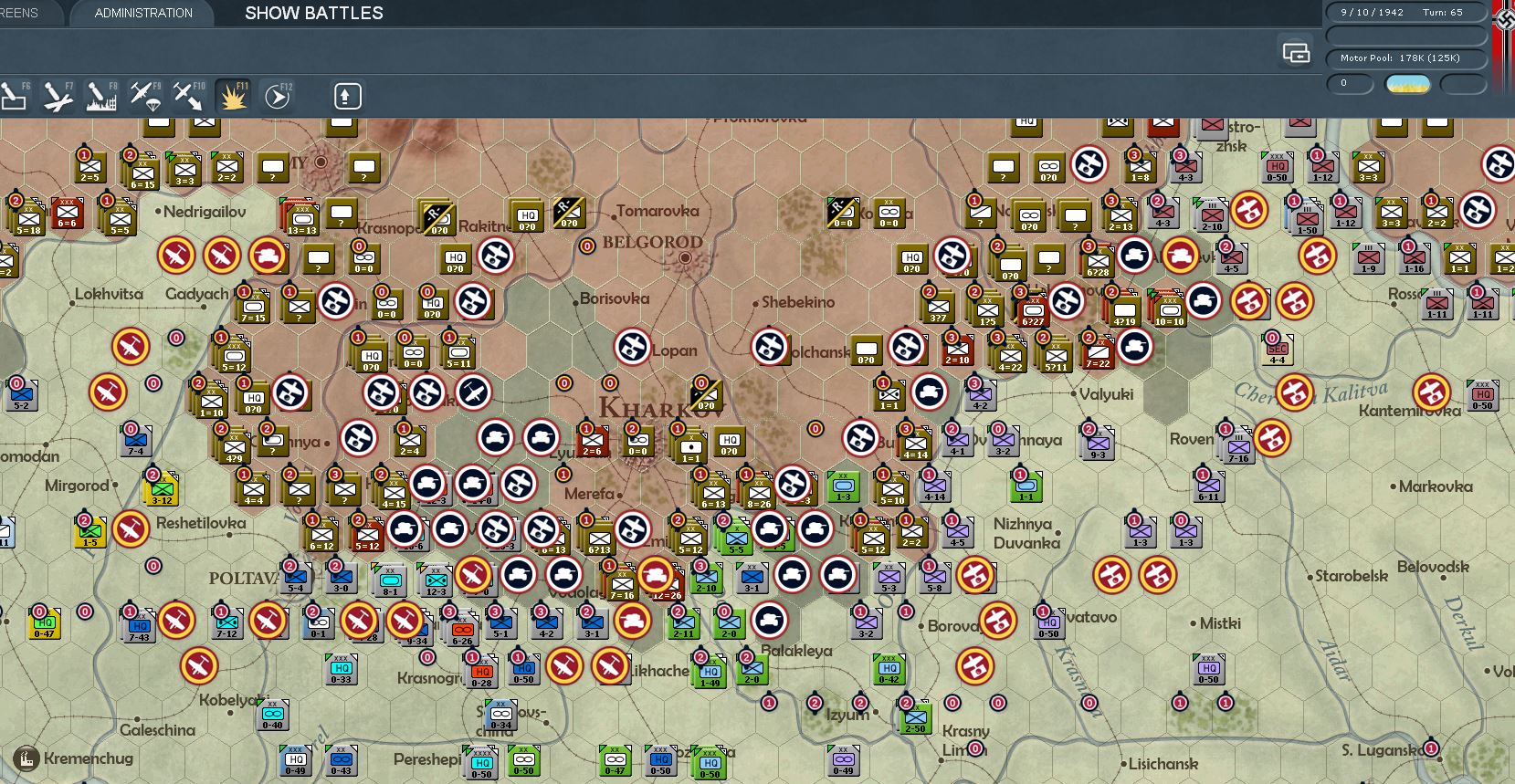
Task: Click the Tomarovka town label
Action: (x=658, y=211)
